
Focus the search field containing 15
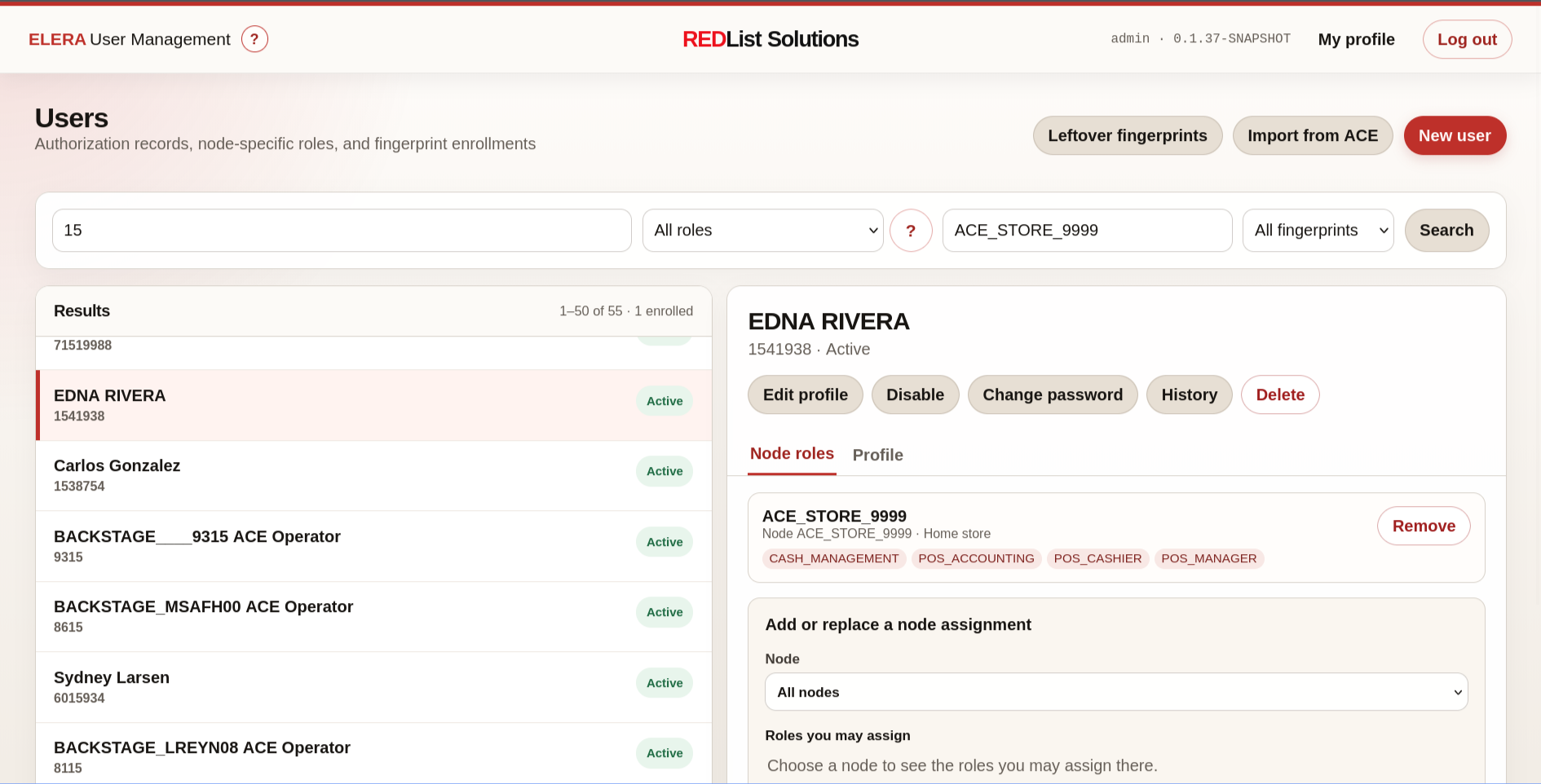[x=342, y=231]
